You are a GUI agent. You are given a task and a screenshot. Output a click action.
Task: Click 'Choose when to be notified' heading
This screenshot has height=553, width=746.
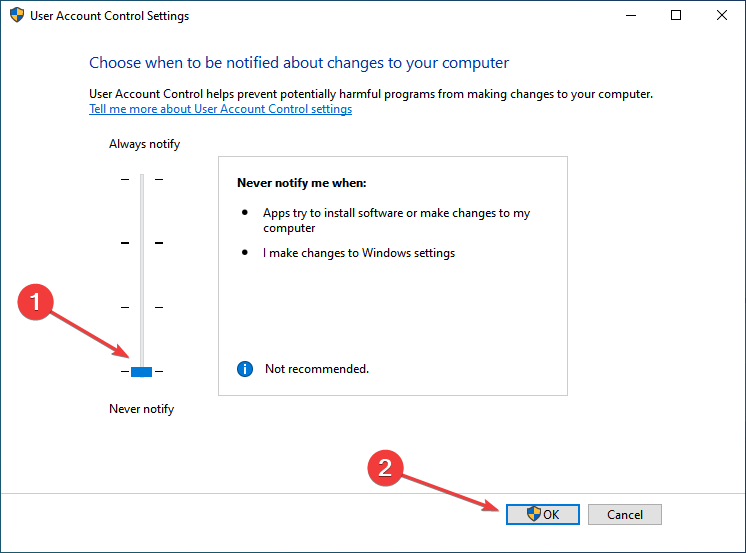coord(299,63)
